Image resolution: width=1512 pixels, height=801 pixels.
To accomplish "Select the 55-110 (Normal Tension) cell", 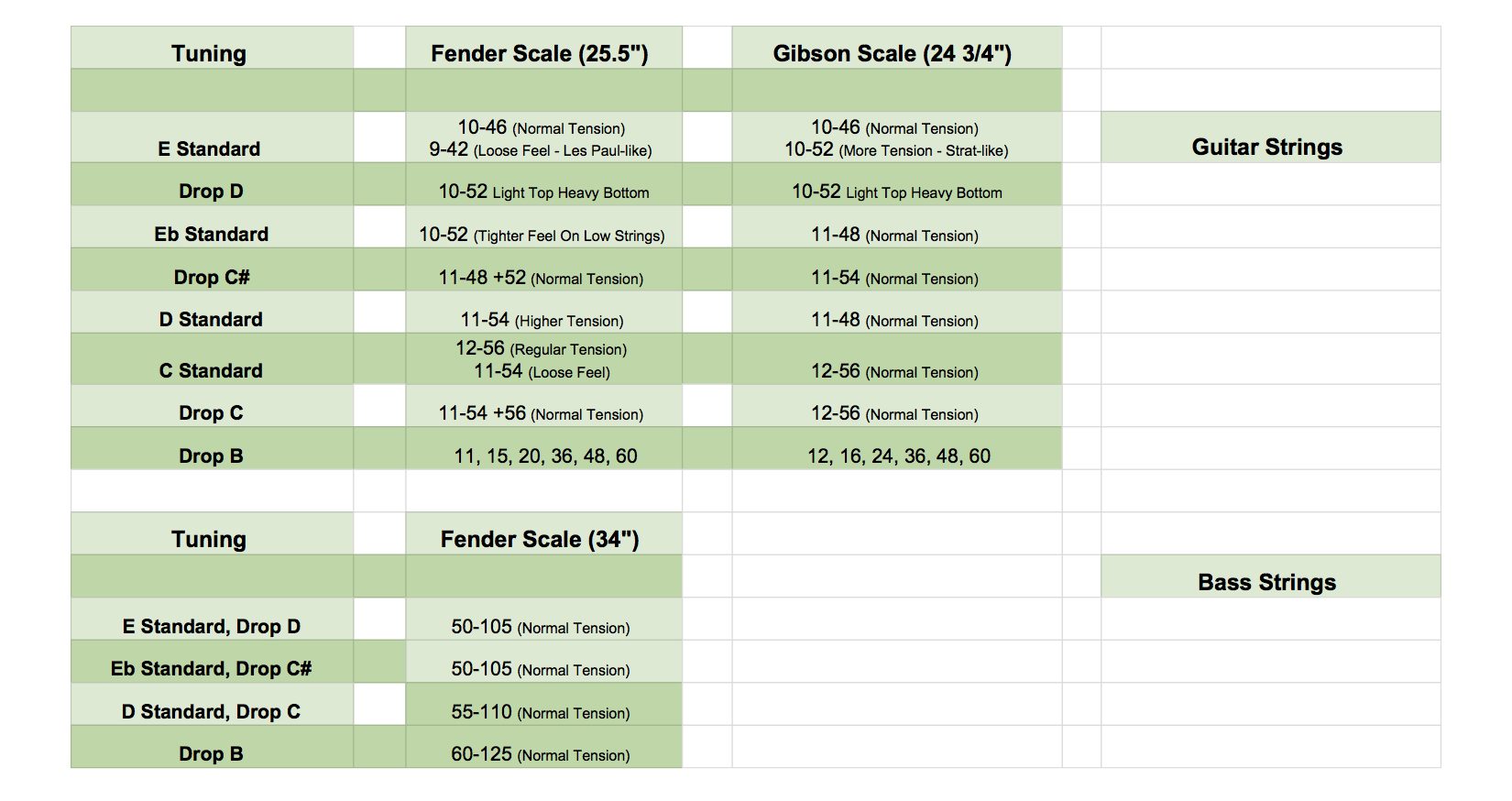I will (x=543, y=705).
